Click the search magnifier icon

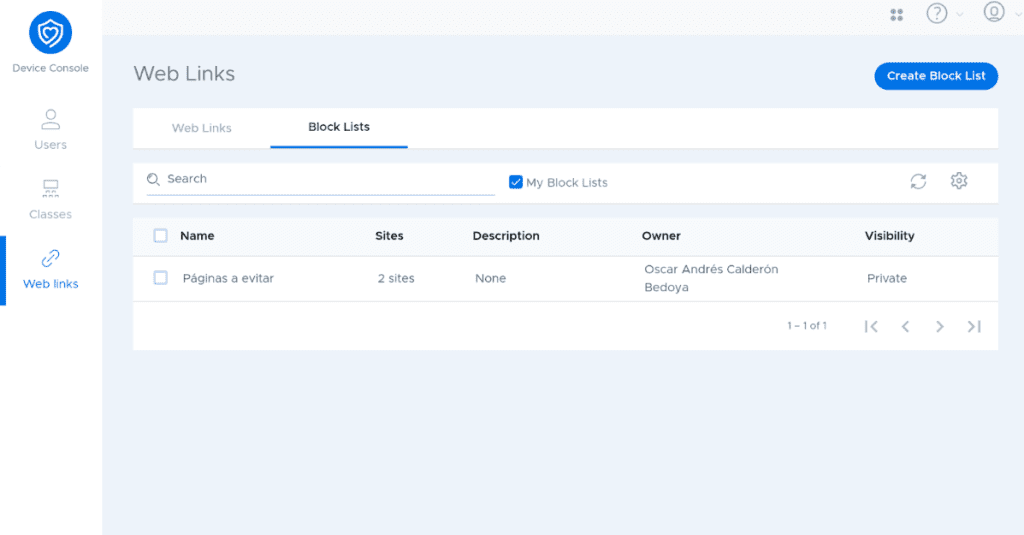153,179
